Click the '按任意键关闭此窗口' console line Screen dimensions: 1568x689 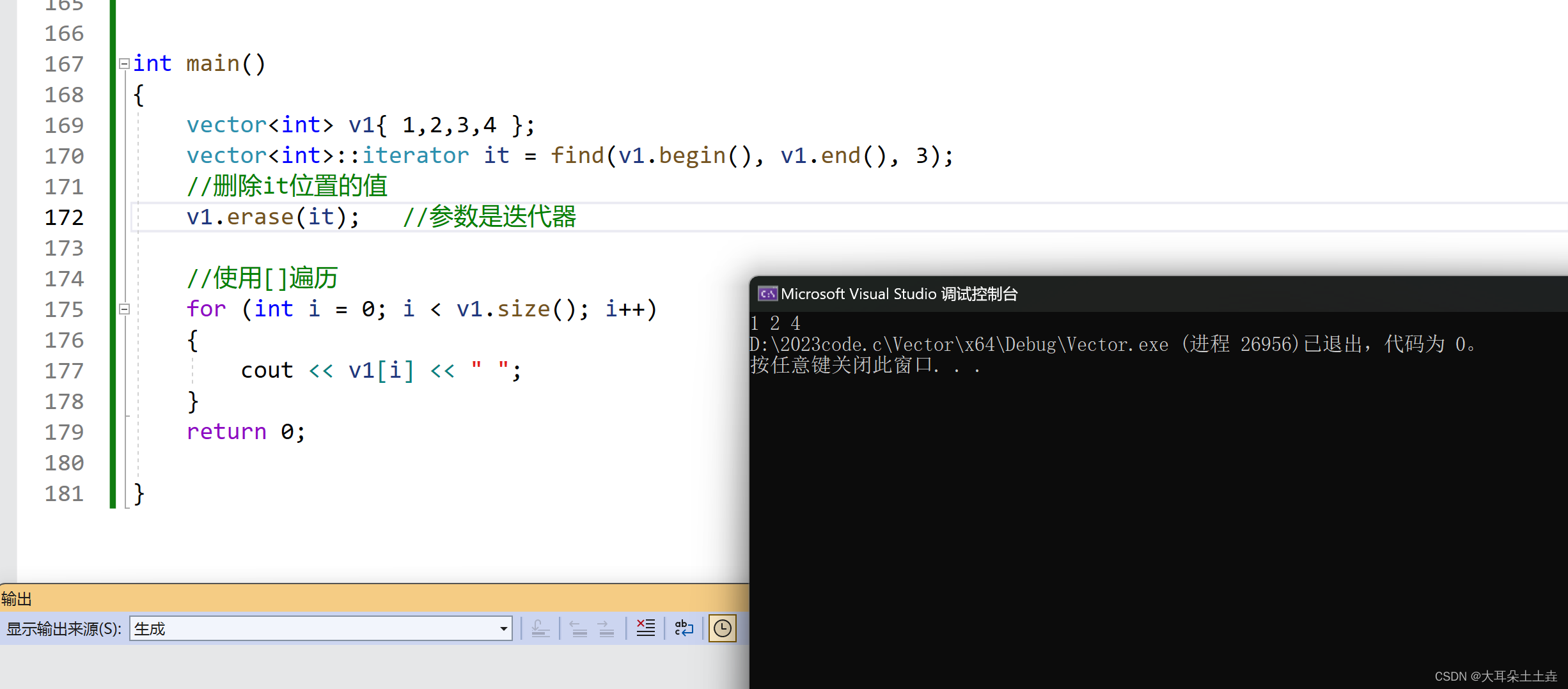point(865,365)
